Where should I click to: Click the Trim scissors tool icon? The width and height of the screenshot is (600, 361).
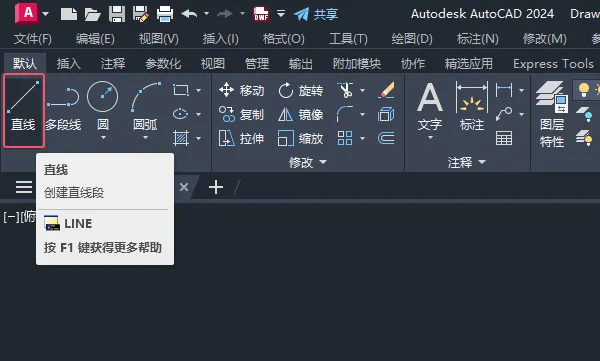[345, 90]
